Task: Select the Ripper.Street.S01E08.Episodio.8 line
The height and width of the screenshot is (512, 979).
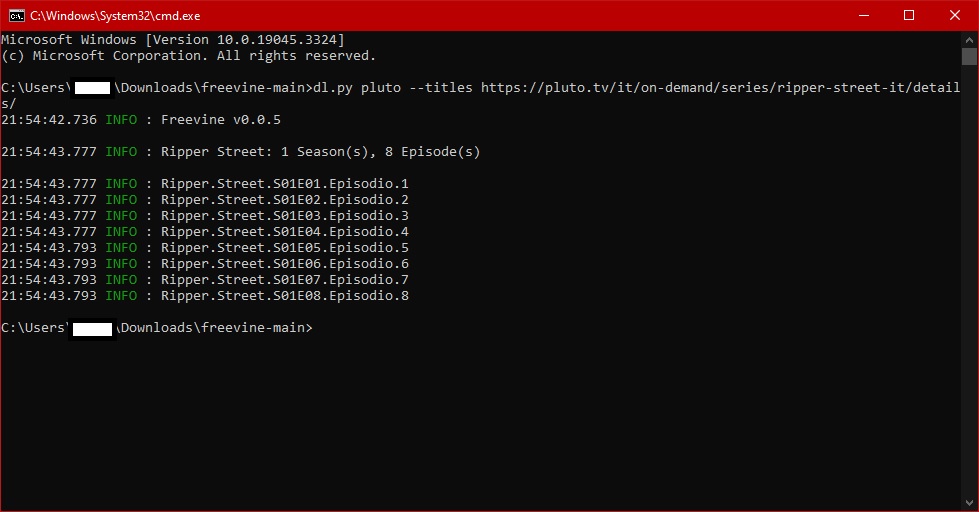Action: pyautogui.click(x=284, y=296)
